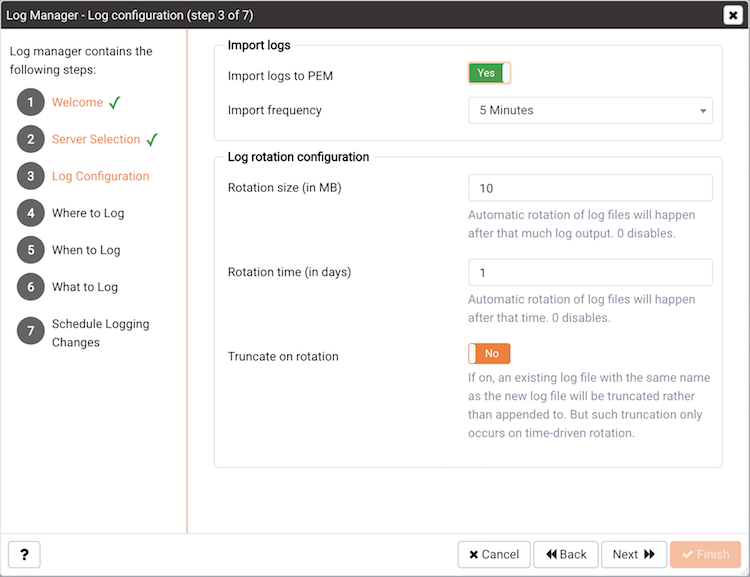
Task: Click the Rotation time (in days) label
Action: pos(289,272)
